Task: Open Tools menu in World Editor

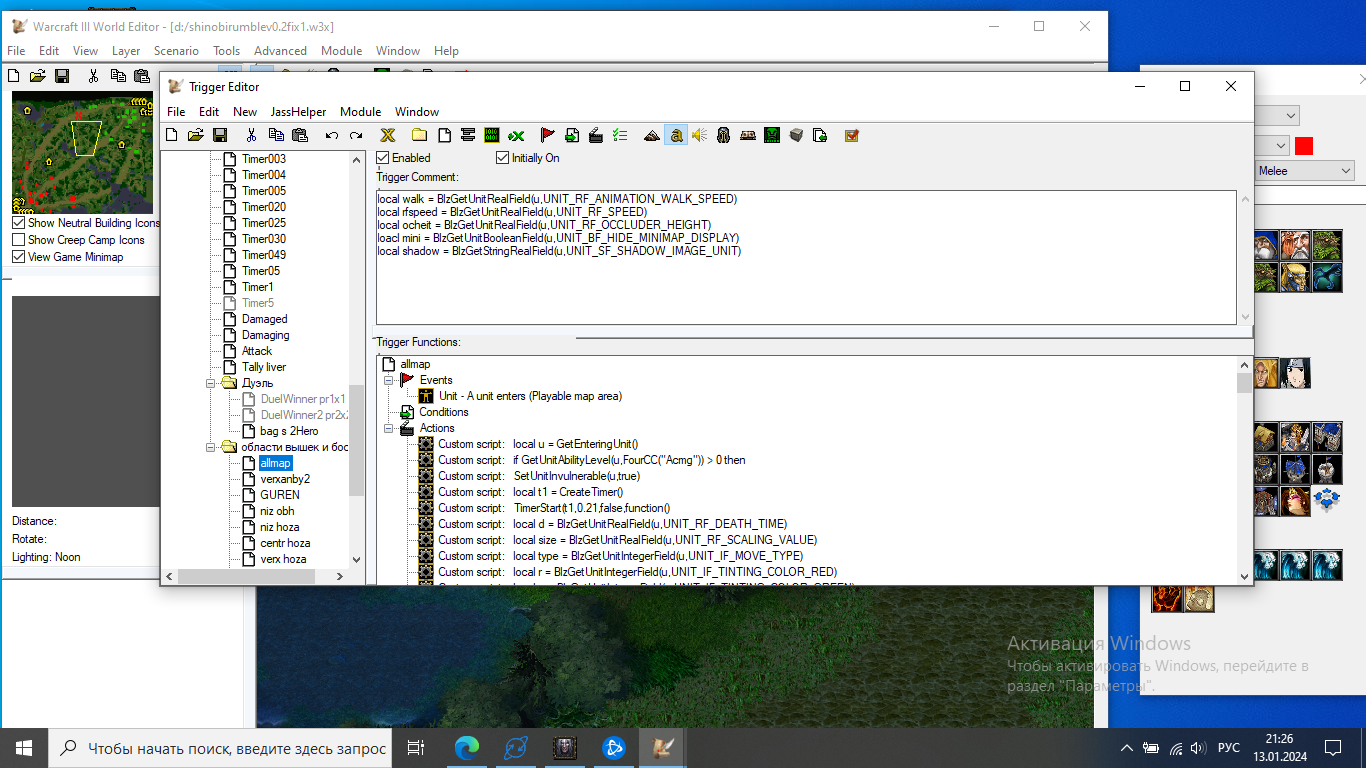Action: 226,51
